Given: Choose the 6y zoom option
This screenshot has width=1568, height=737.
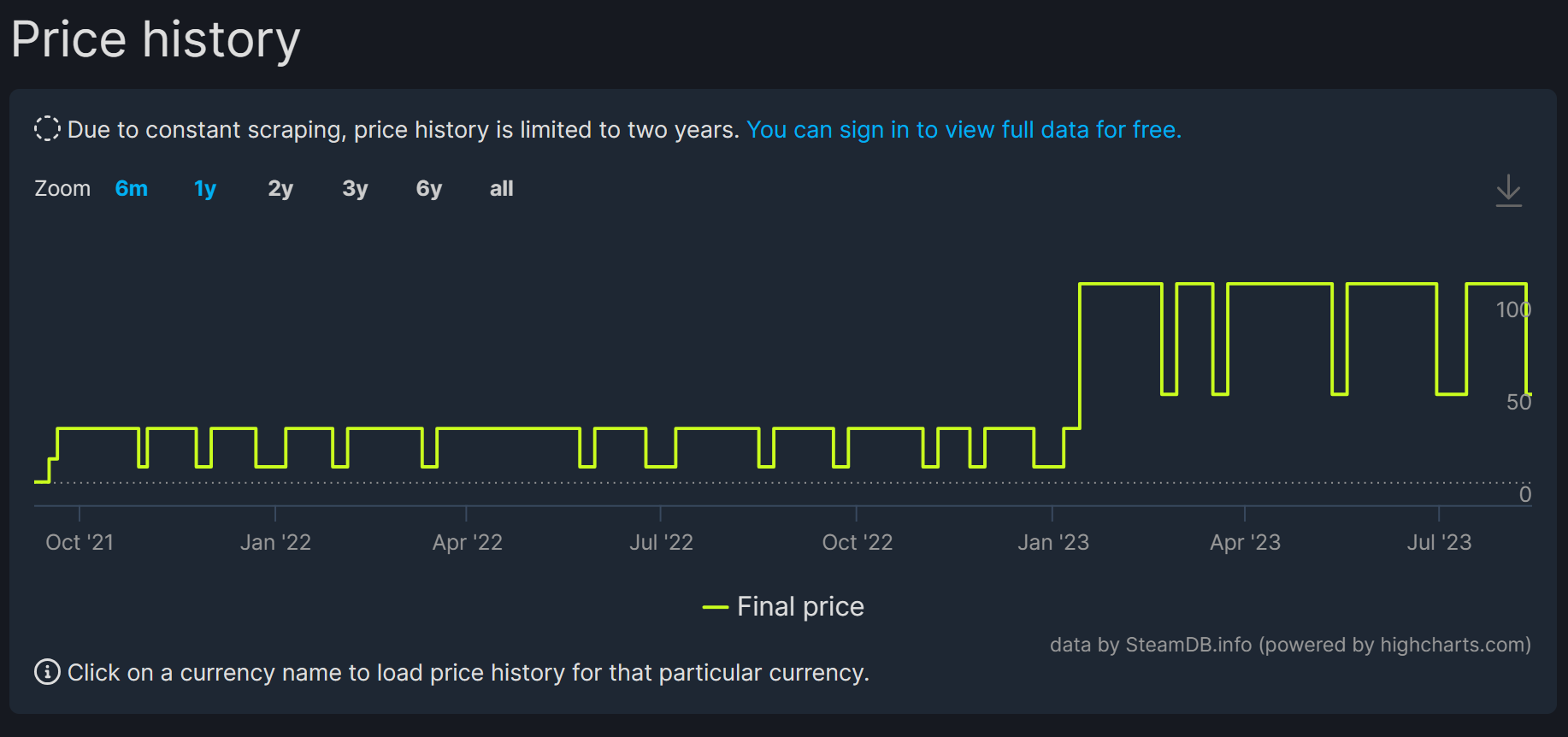Looking at the screenshot, I should 429,188.
